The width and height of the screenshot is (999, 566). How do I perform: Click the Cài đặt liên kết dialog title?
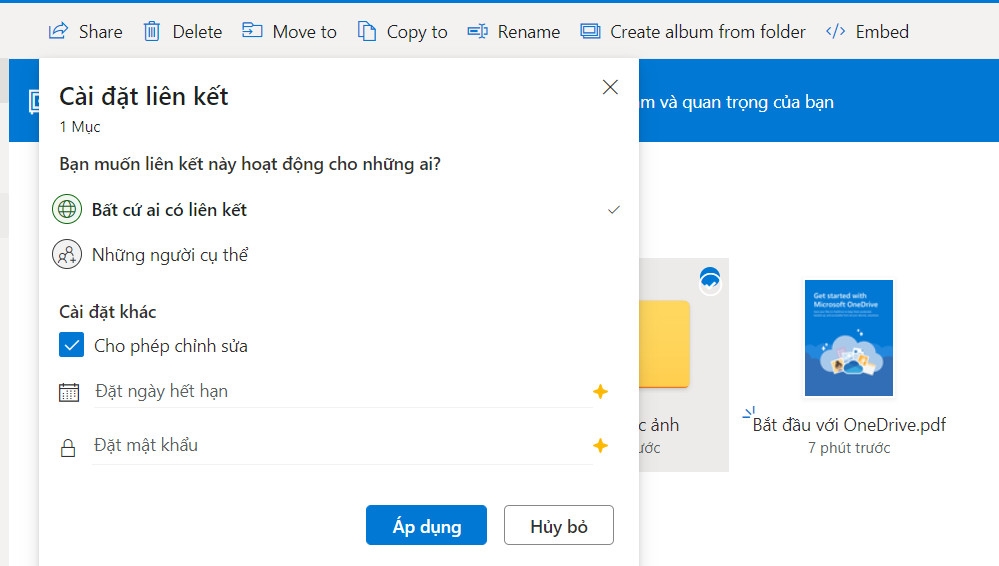(144, 96)
